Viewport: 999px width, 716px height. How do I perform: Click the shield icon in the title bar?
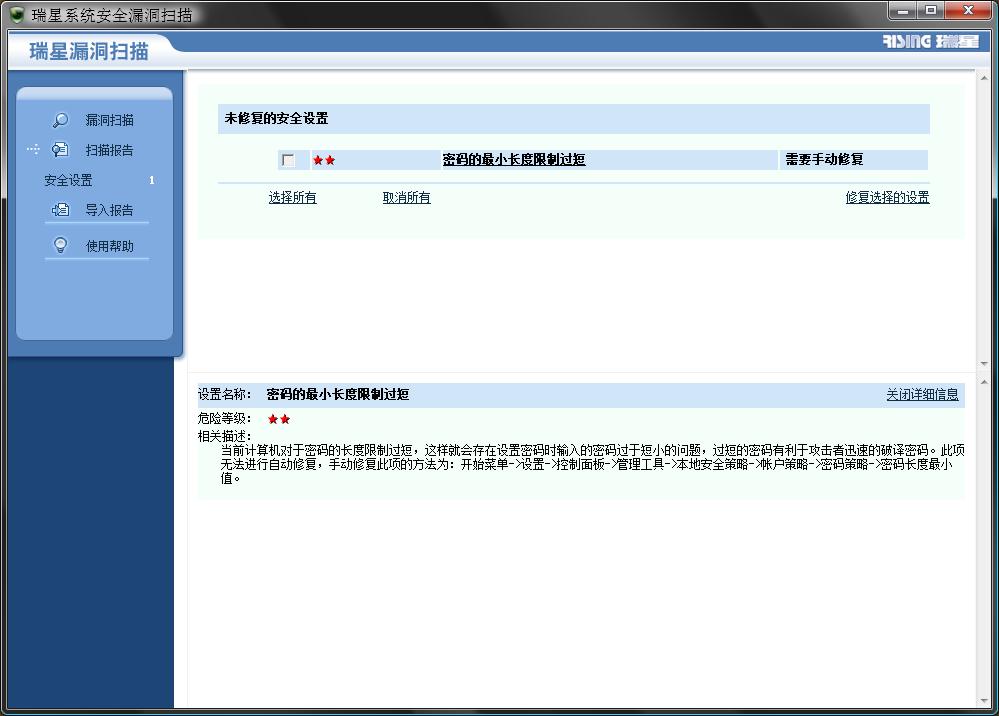tap(17, 14)
